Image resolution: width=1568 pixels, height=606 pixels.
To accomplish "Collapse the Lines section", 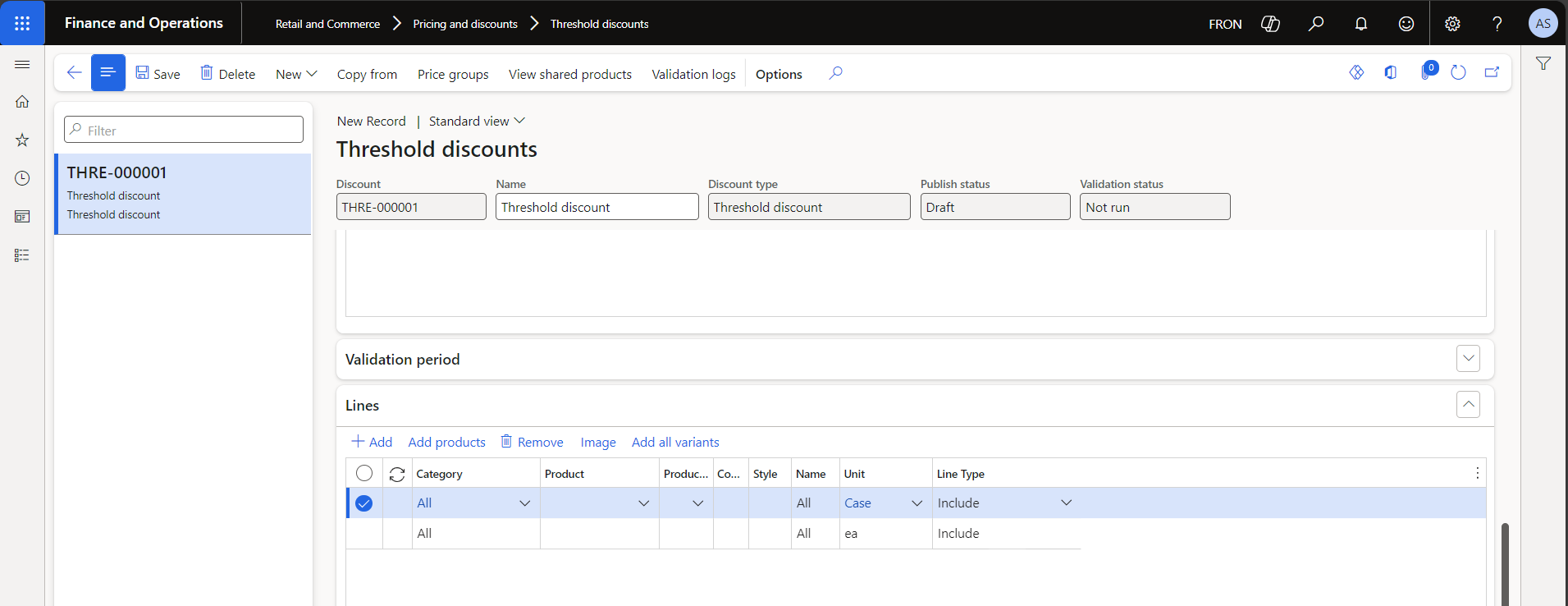I will coord(1468,405).
